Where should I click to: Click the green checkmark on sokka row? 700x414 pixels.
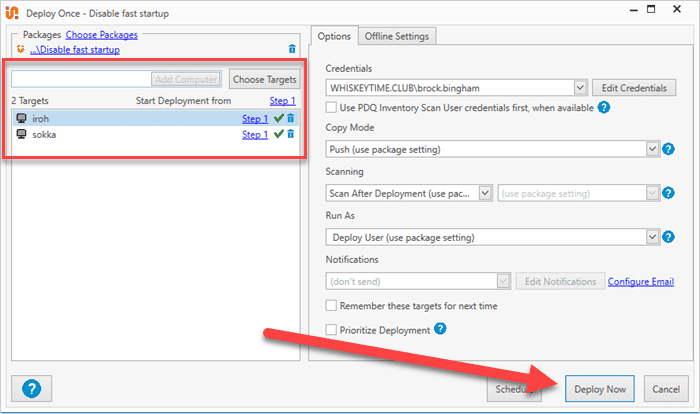[x=279, y=134]
